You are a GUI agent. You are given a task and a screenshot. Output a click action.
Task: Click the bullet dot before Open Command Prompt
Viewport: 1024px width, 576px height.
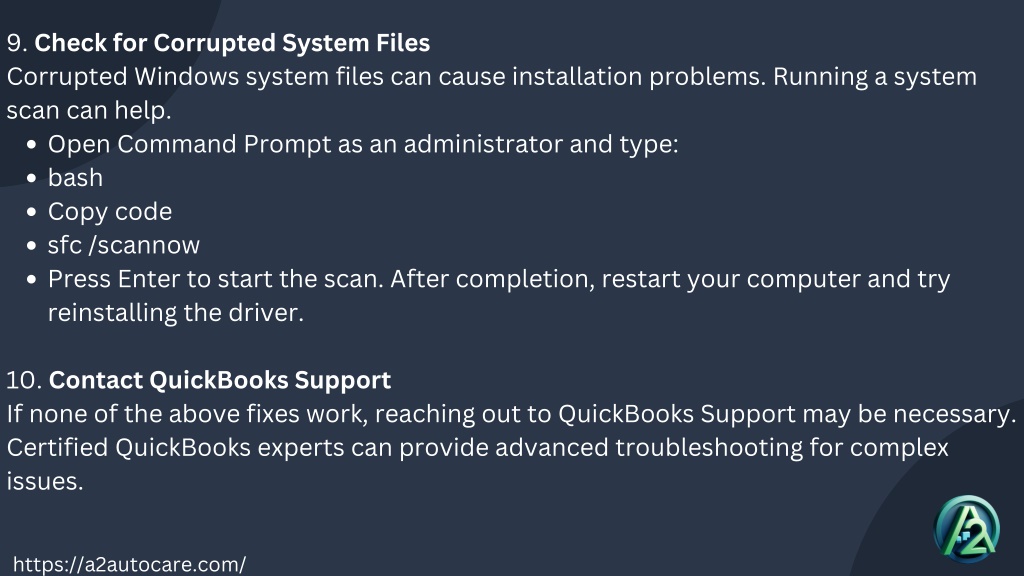click(x=31, y=144)
